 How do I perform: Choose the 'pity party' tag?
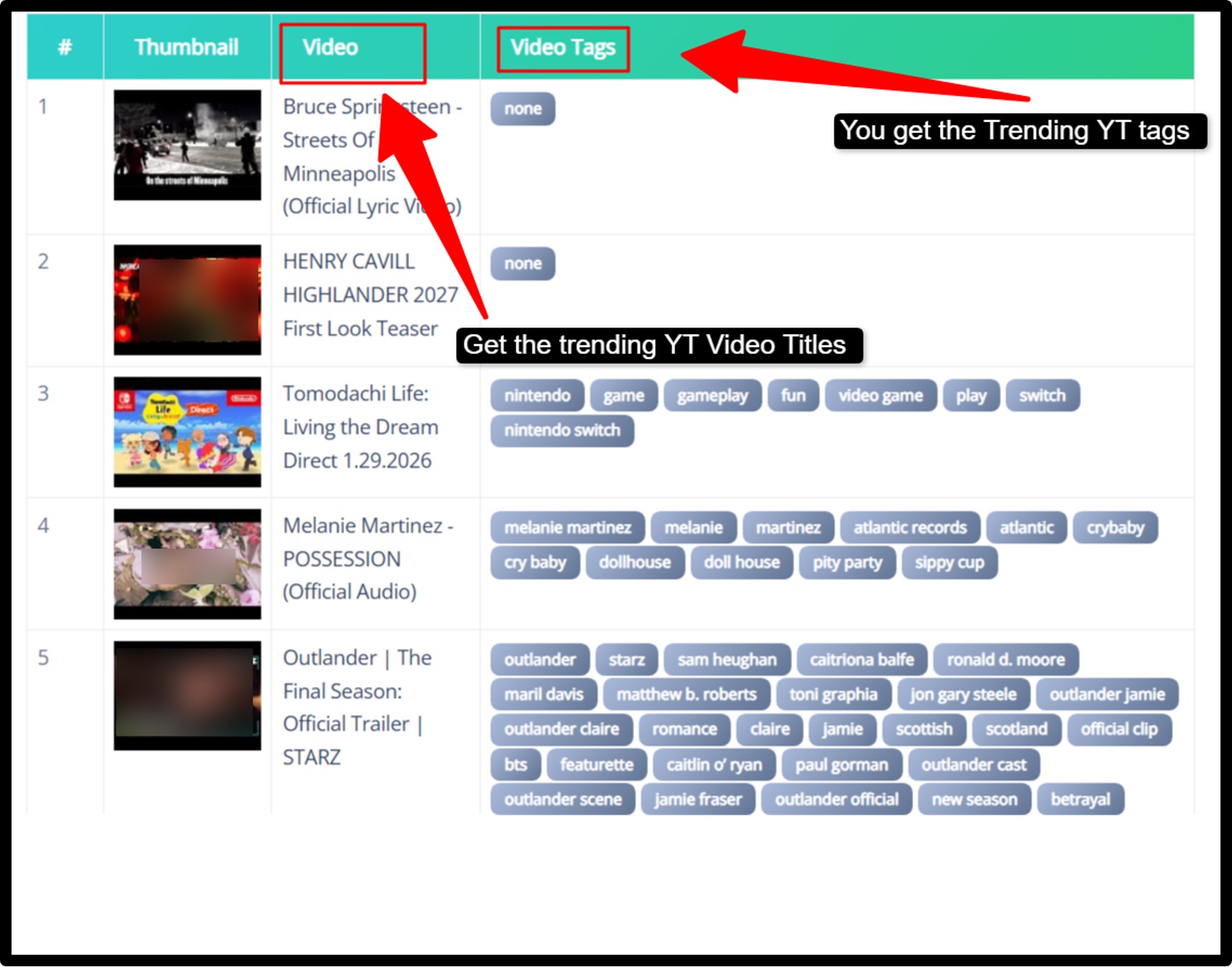[847, 563]
